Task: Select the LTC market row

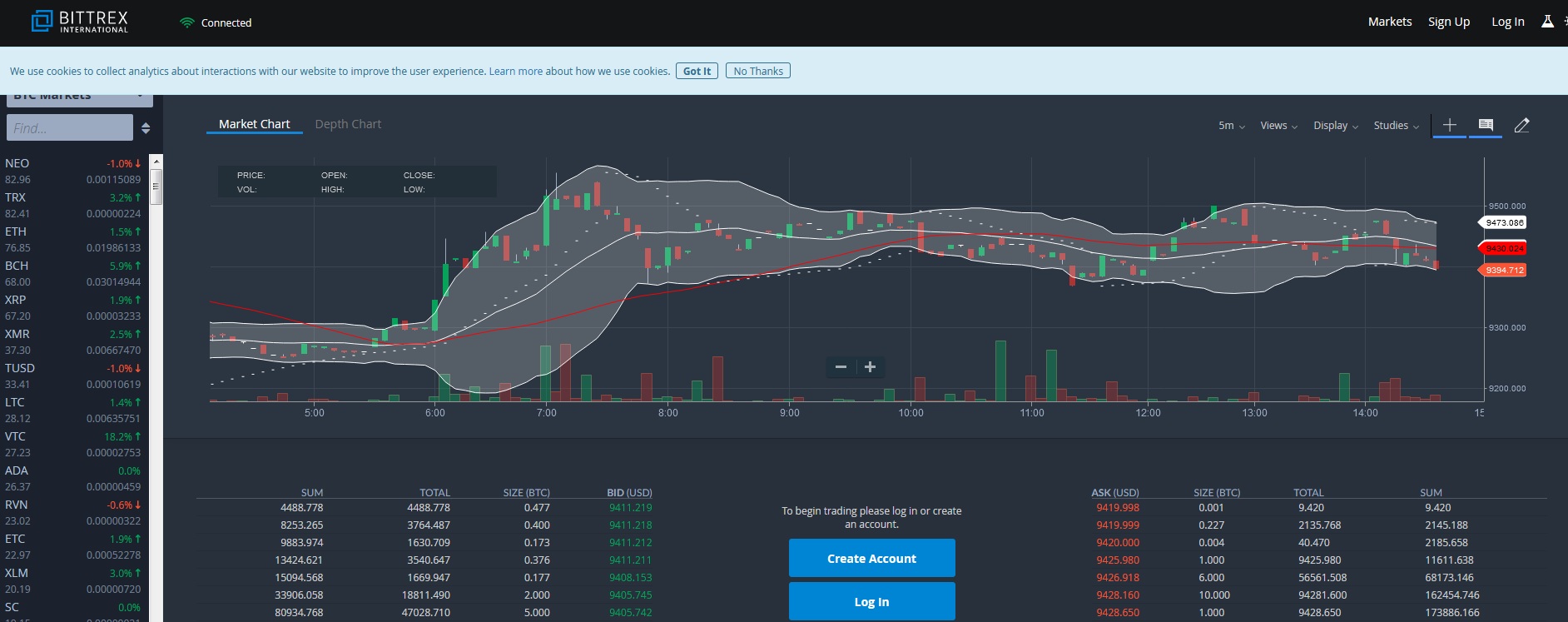Action: pos(73,410)
